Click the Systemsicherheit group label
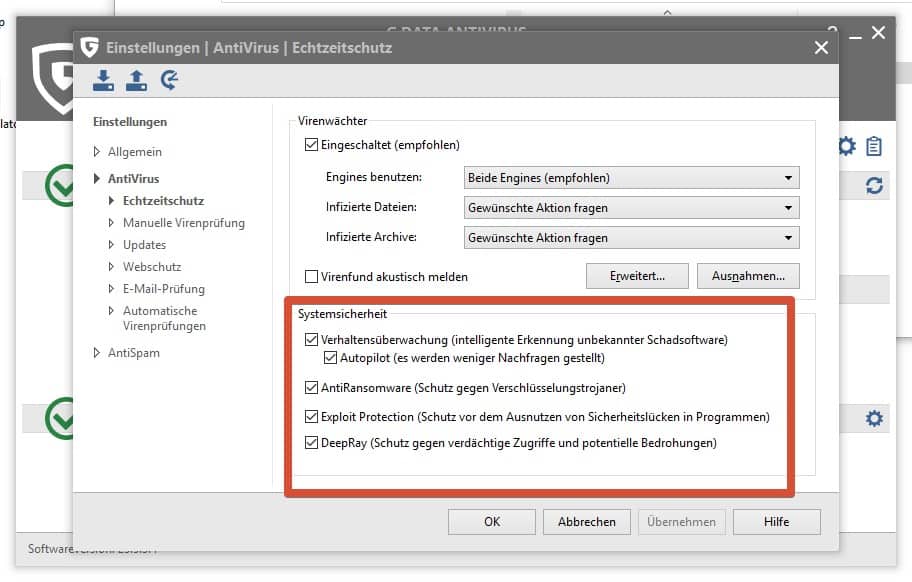Image resolution: width=912 pixels, height=582 pixels. 343,314
